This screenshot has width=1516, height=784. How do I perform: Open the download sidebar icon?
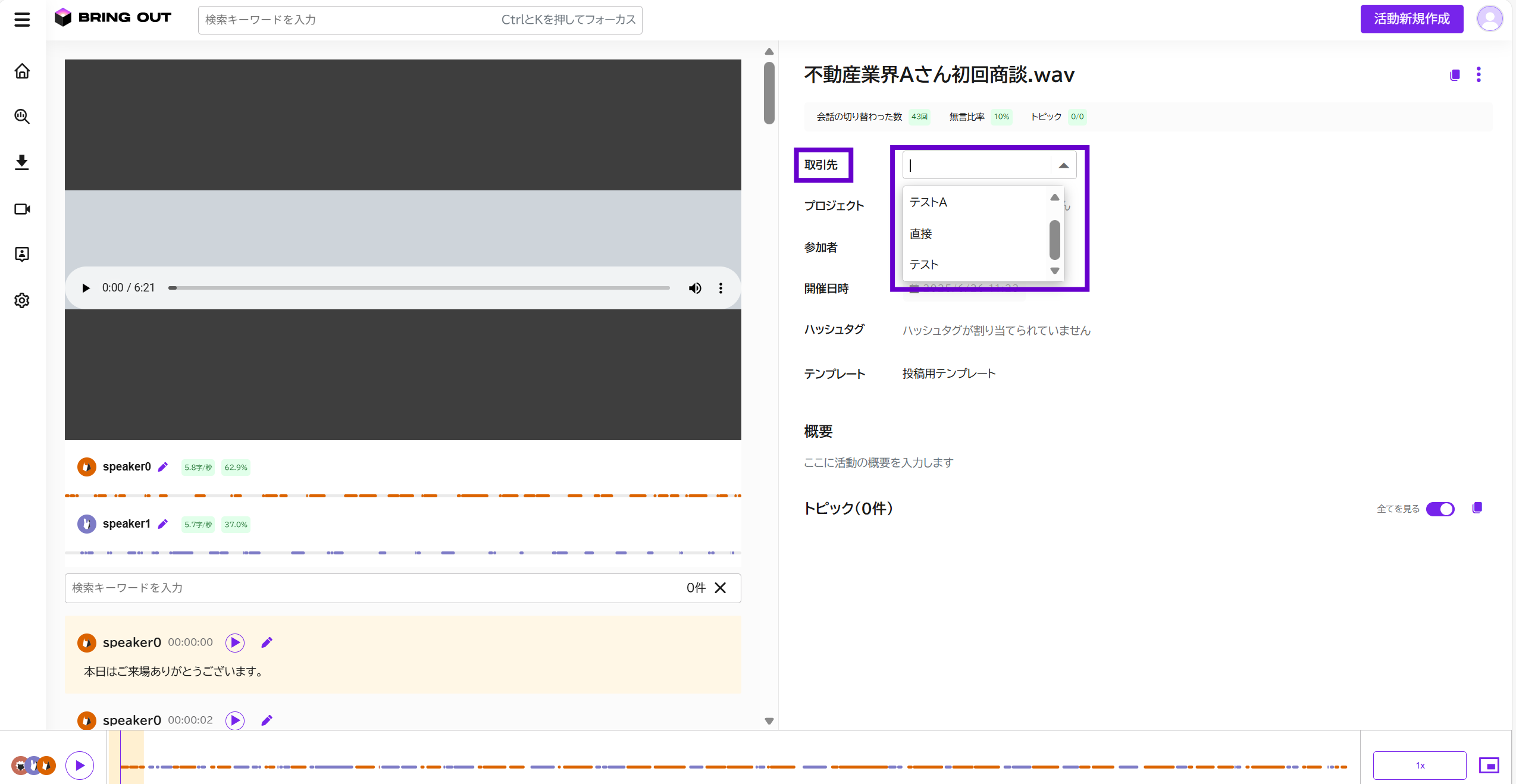point(22,162)
